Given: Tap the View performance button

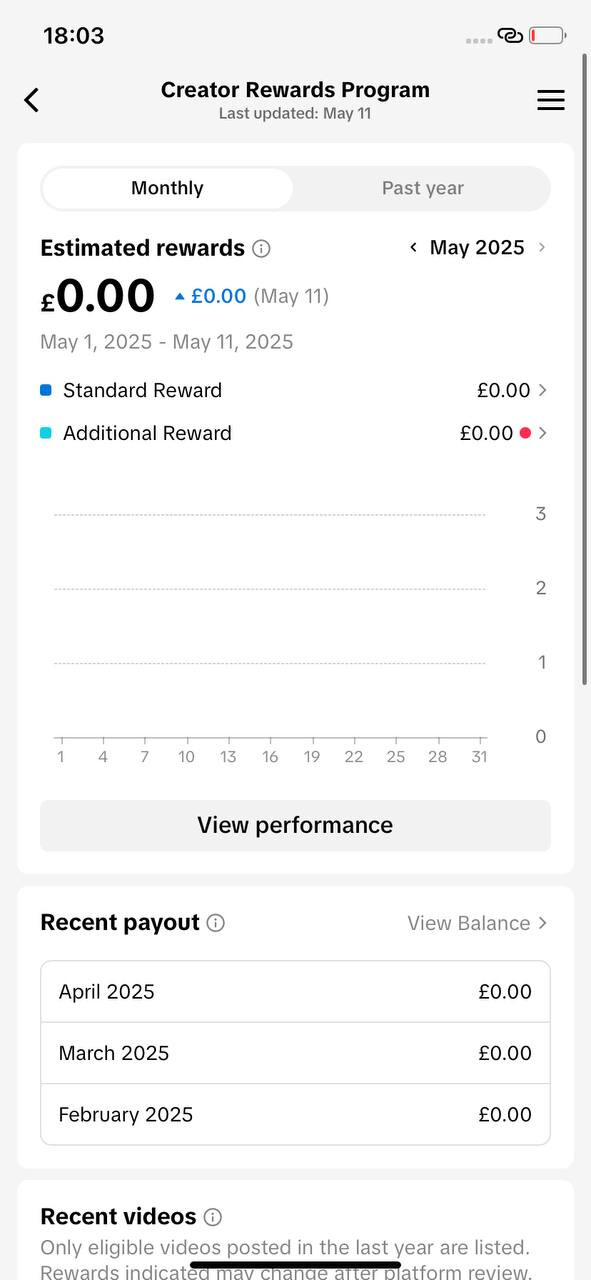Looking at the screenshot, I should point(295,825).
